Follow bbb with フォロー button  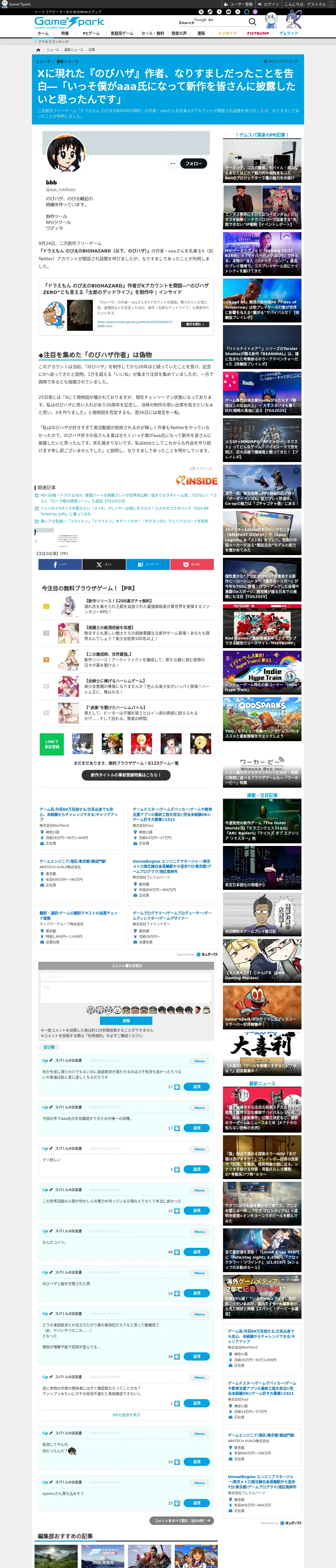(x=194, y=163)
